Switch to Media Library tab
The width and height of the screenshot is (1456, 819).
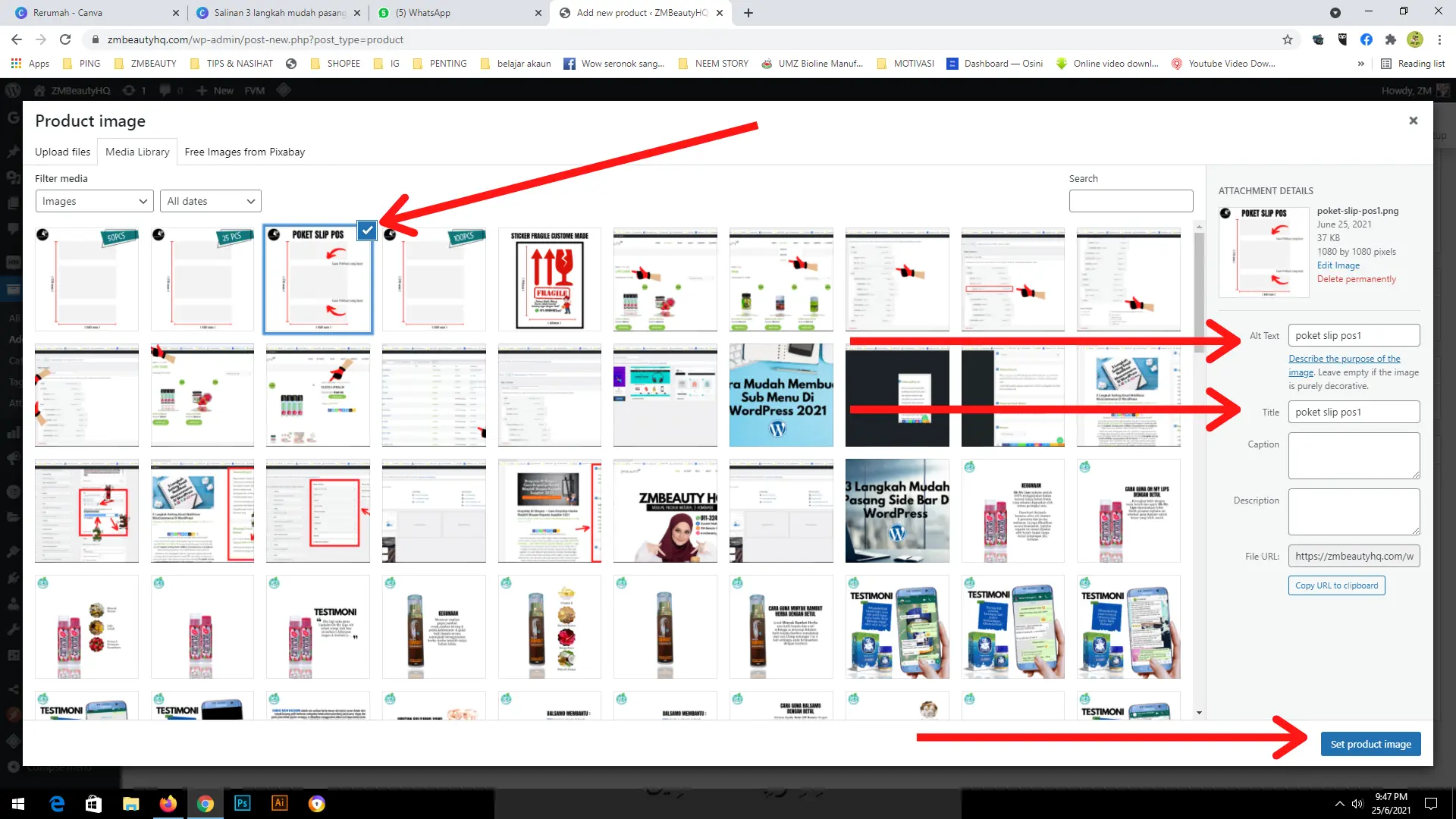click(x=137, y=152)
